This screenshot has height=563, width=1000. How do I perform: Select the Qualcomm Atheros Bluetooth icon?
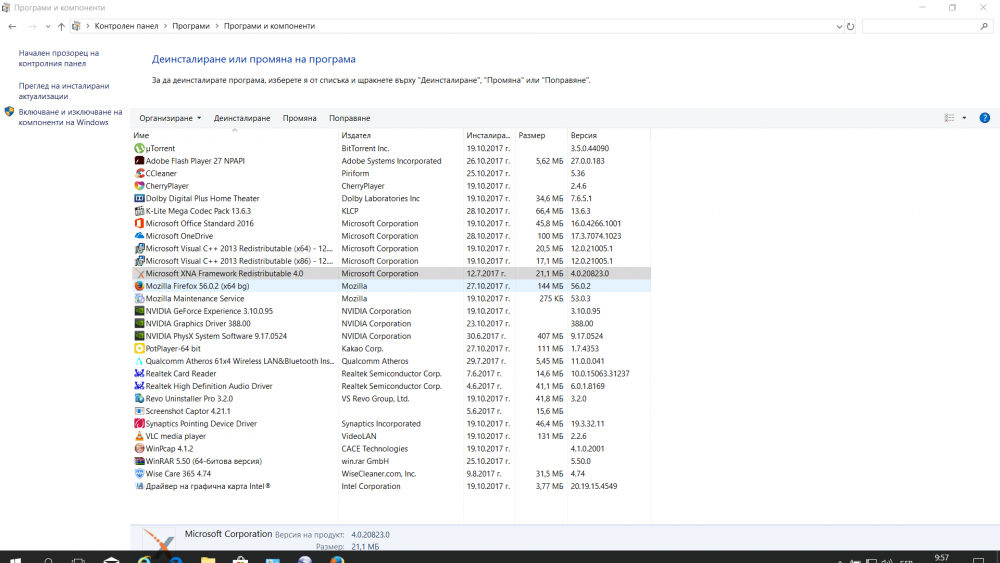[x=139, y=361]
